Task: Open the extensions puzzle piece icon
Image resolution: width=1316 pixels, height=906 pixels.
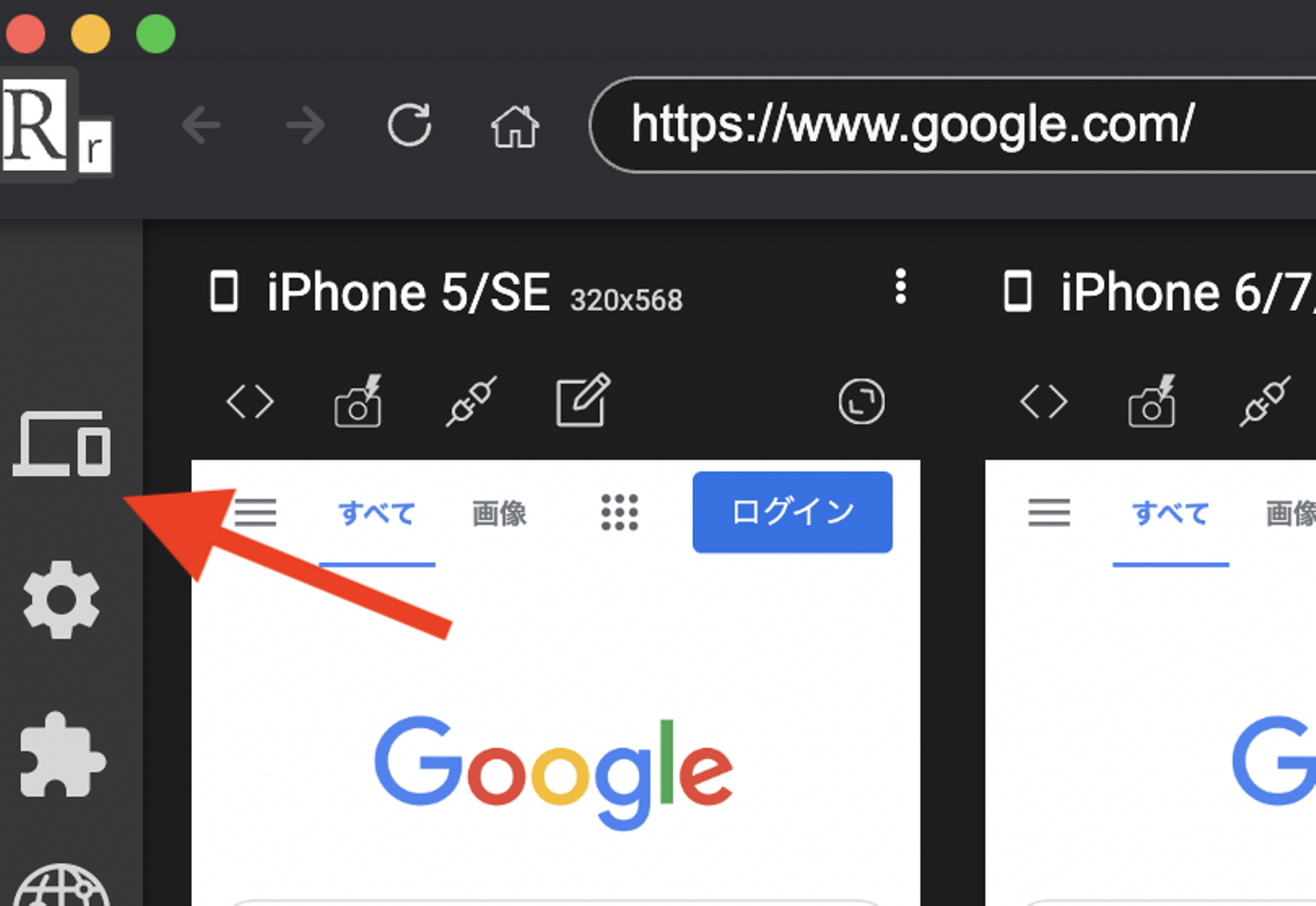Action: click(x=62, y=755)
